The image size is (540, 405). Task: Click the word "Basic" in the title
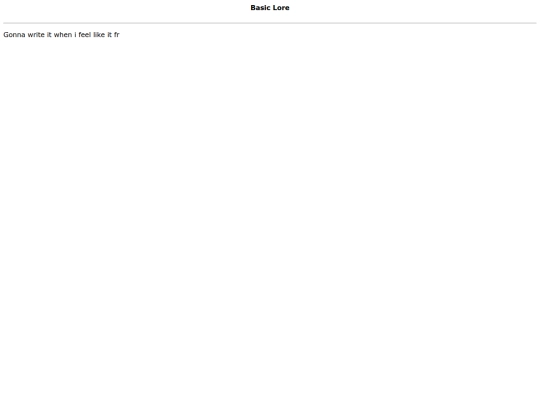pyautogui.click(x=260, y=8)
